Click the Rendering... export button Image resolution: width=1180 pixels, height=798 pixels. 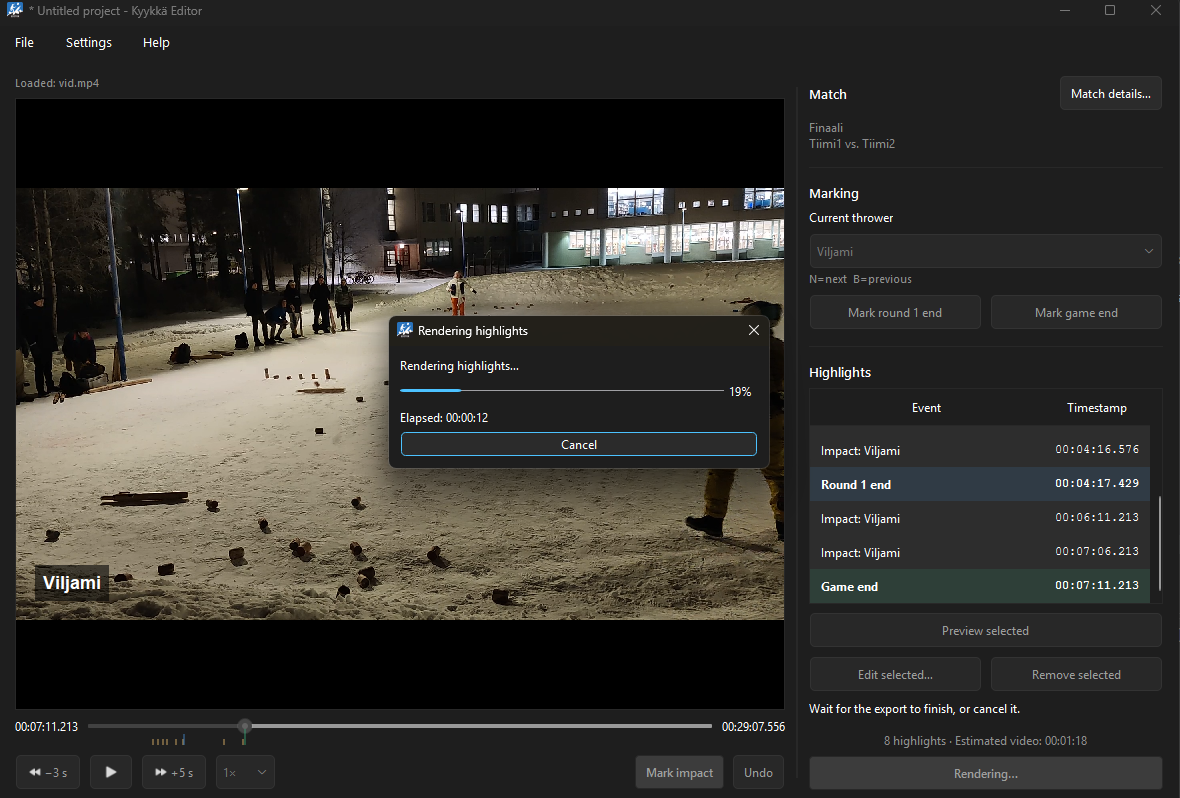point(985,774)
